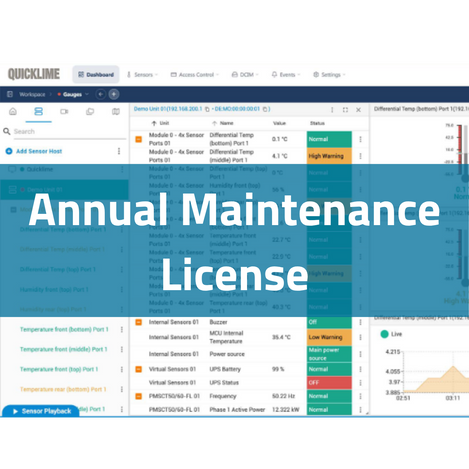469x469 pixels.
Task: Open options for Phase 1 Active Power row
Action: coord(360,410)
